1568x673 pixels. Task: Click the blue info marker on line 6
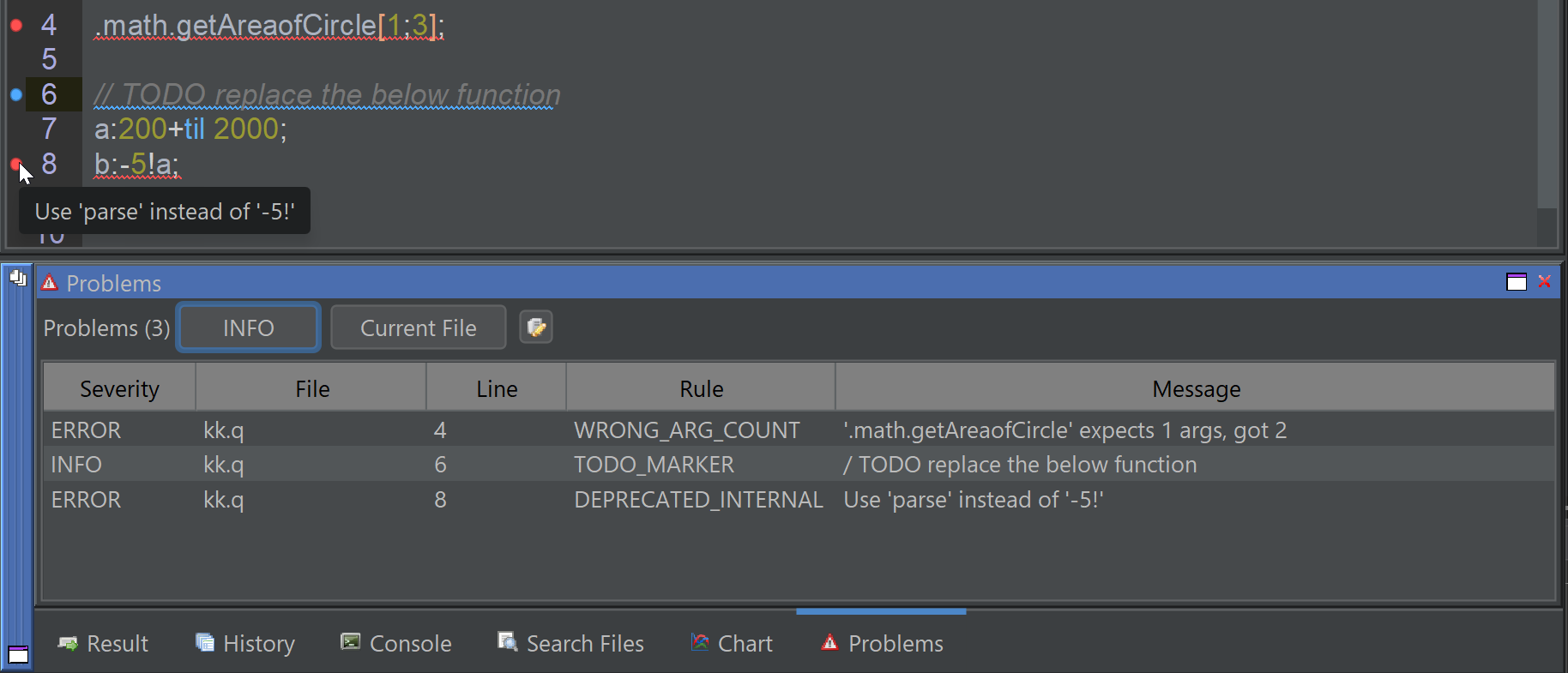tap(15, 94)
